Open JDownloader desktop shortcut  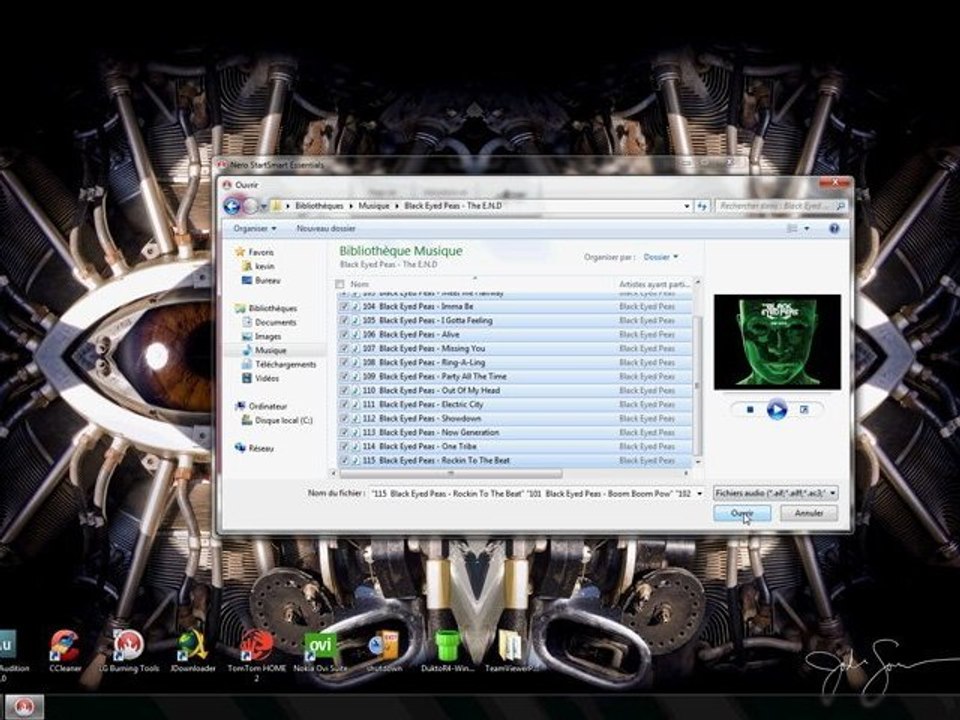[x=193, y=652]
